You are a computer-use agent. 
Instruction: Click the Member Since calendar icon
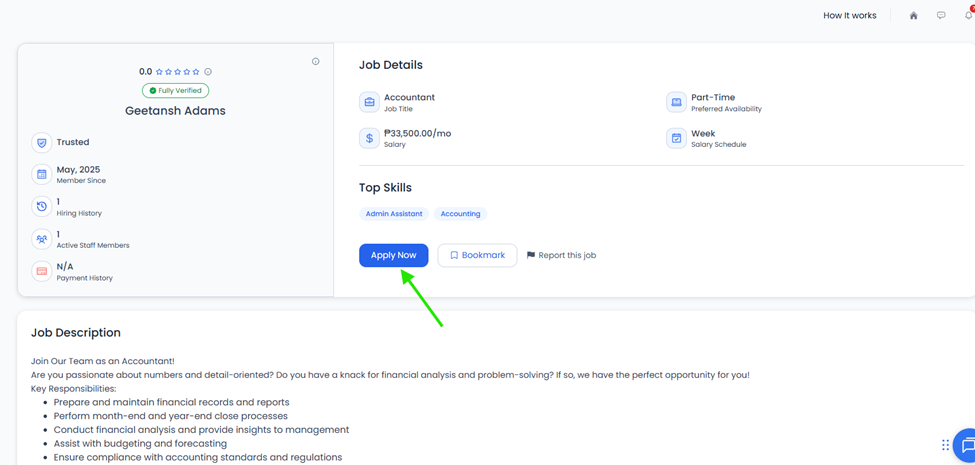click(42, 174)
